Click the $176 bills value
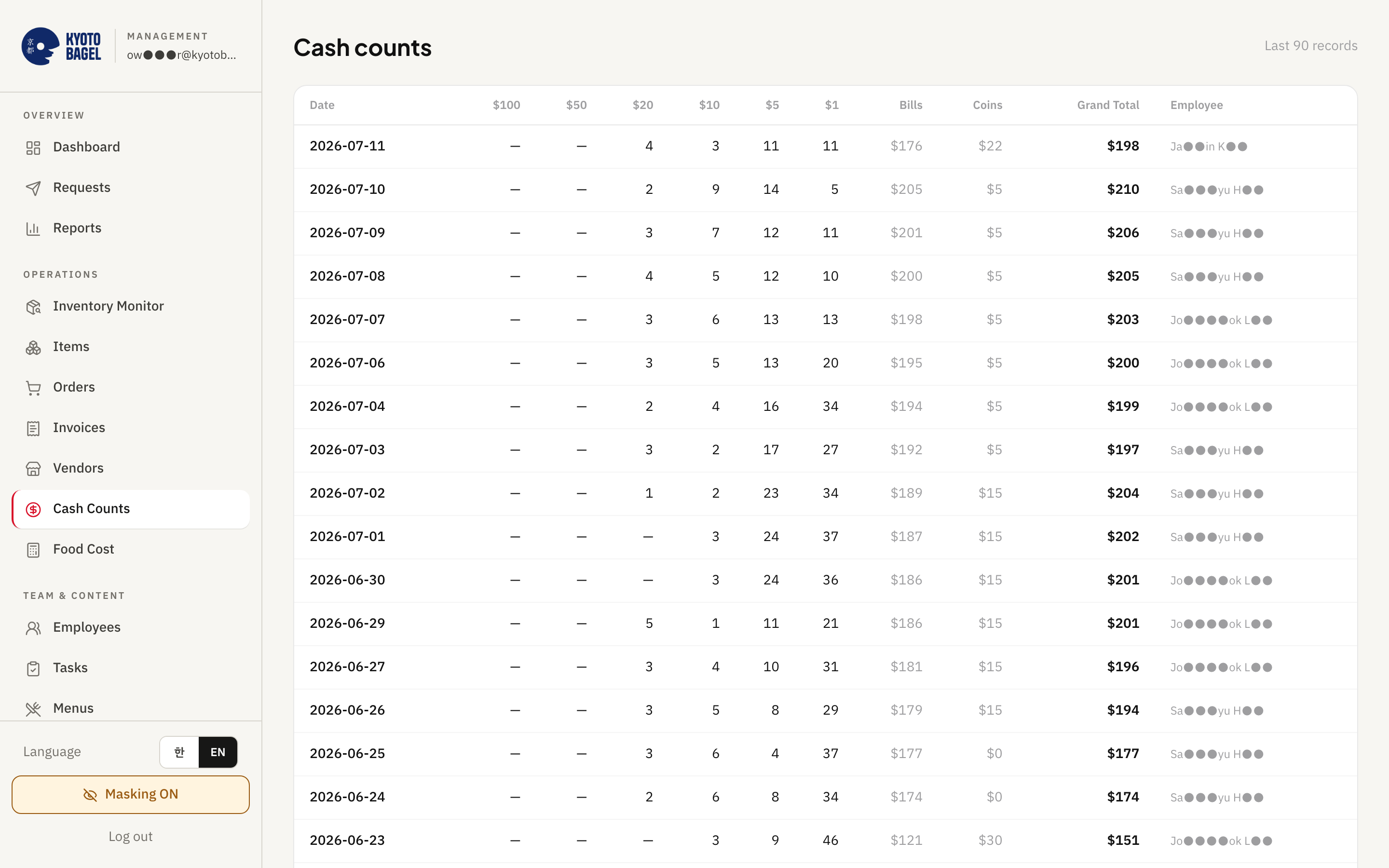The image size is (1389, 868). tap(906, 146)
